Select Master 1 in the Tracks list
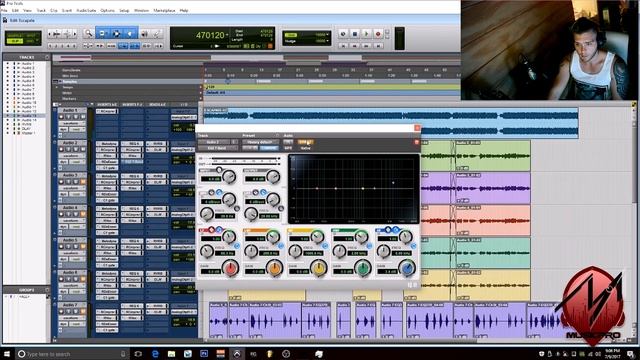Image resolution: width=640 pixels, height=360 pixels. (x=28, y=133)
